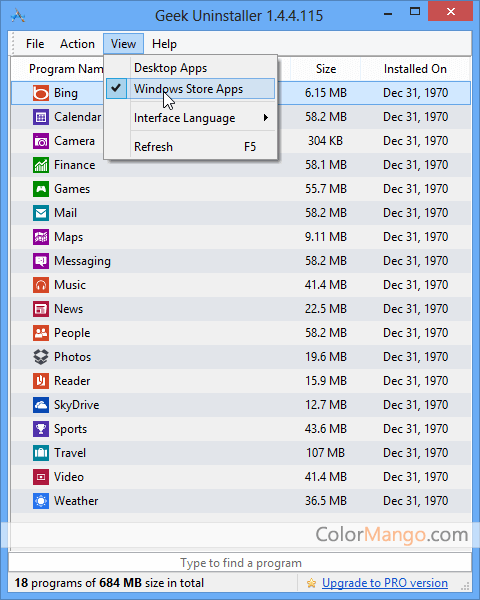
Task: Open the Help menu
Action: pyautogui.click(x=164, y=44)
